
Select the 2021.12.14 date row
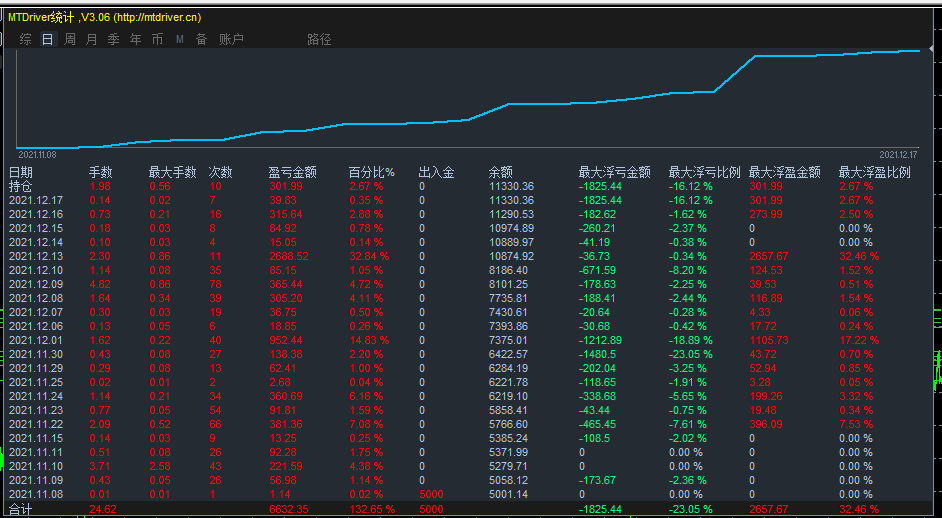pyautogui.click(x=36, y=242)
